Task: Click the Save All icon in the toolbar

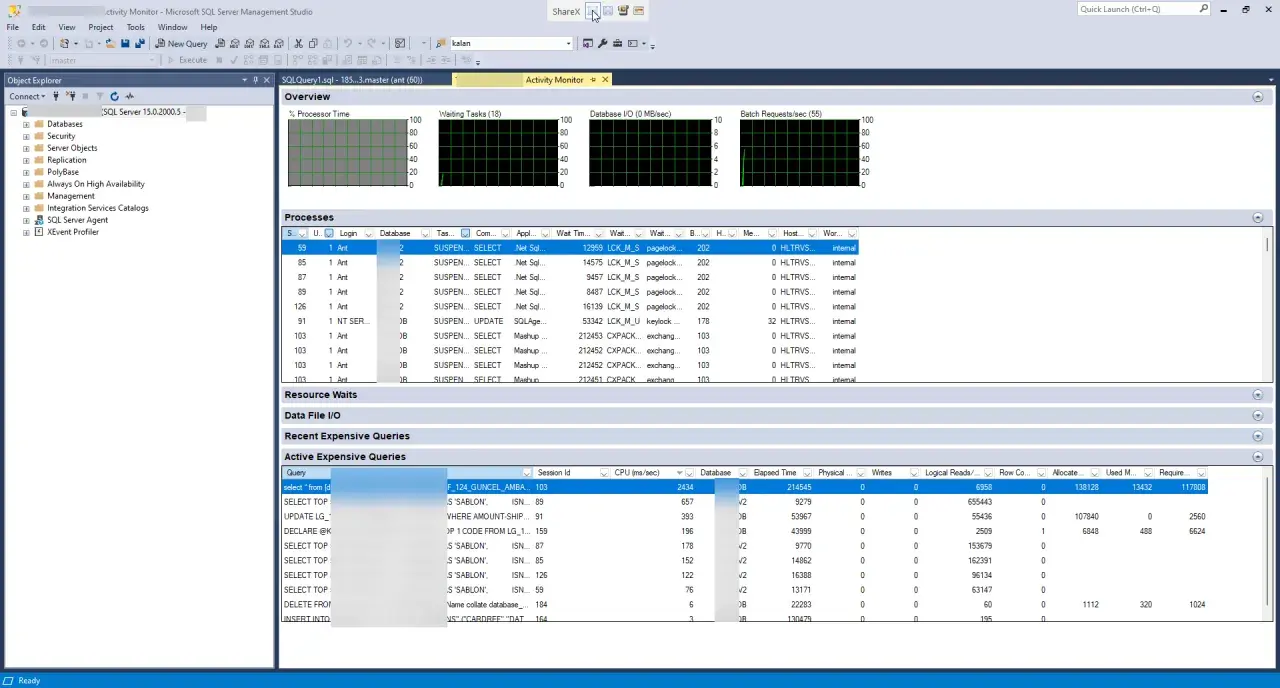Action: (139, 43)
